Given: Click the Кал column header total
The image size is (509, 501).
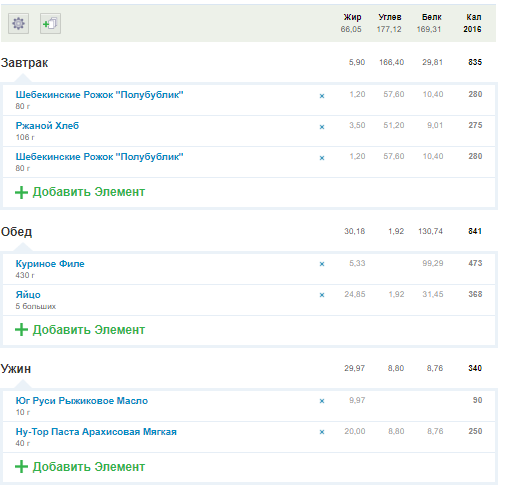Looking at the screenshot, I should pos(473,23).
